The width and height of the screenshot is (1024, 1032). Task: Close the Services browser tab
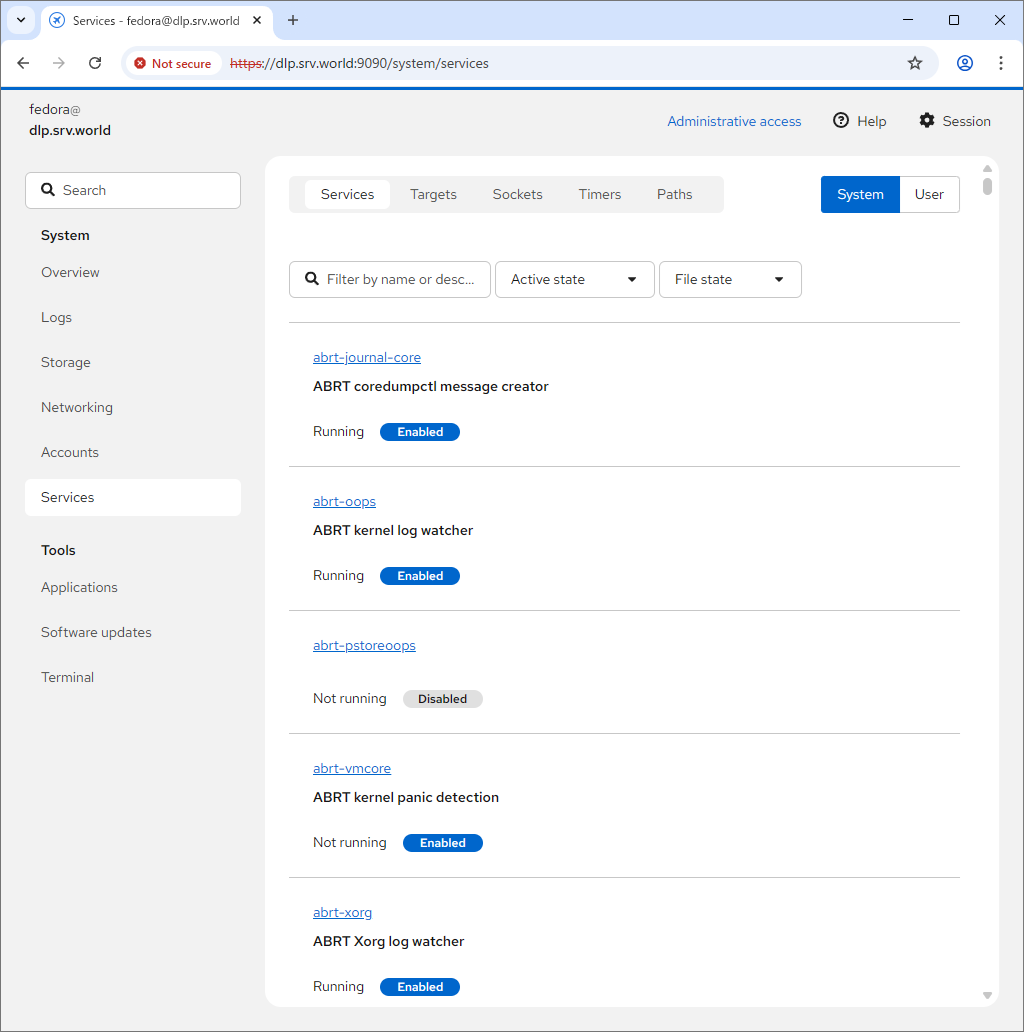coord(257,20)
